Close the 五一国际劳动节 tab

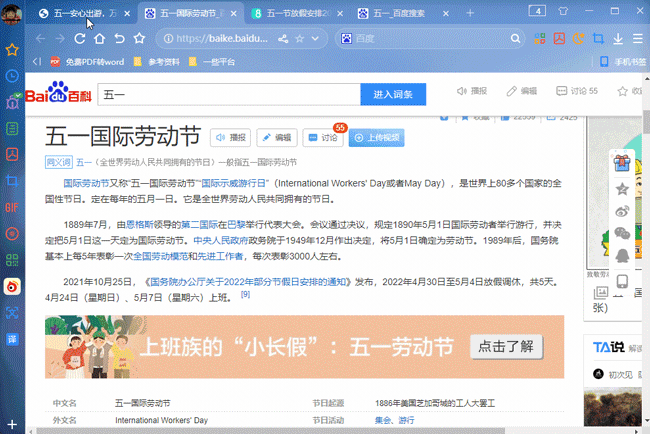point(234,14)
